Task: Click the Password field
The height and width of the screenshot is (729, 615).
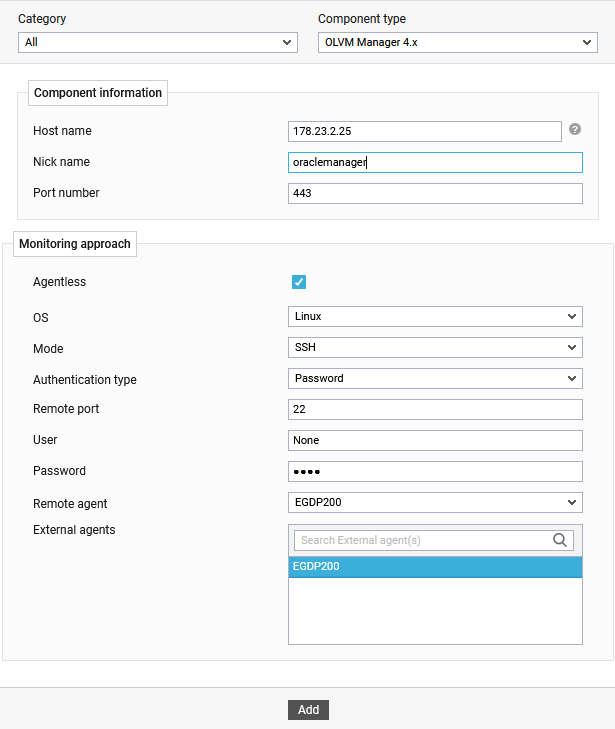Action: [435, 472]
